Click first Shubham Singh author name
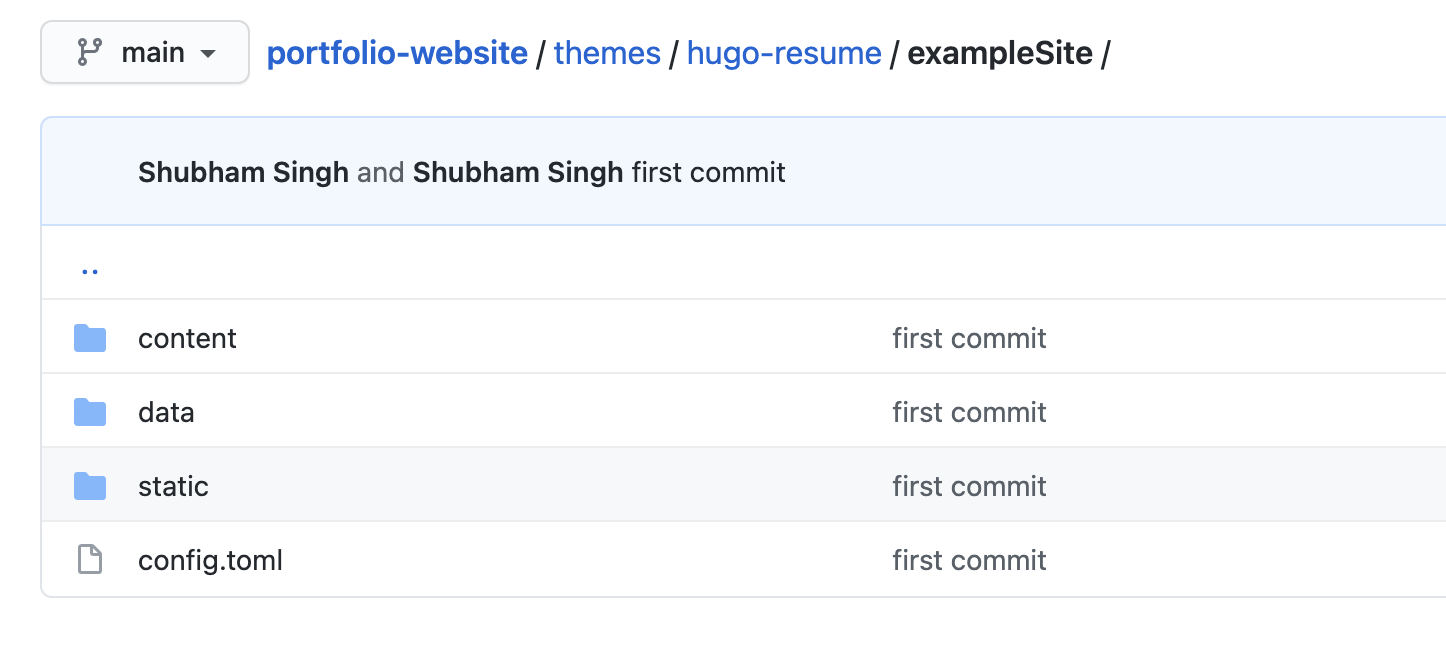The width and height of the screenshot is (1446, 658). coord(243,172)
